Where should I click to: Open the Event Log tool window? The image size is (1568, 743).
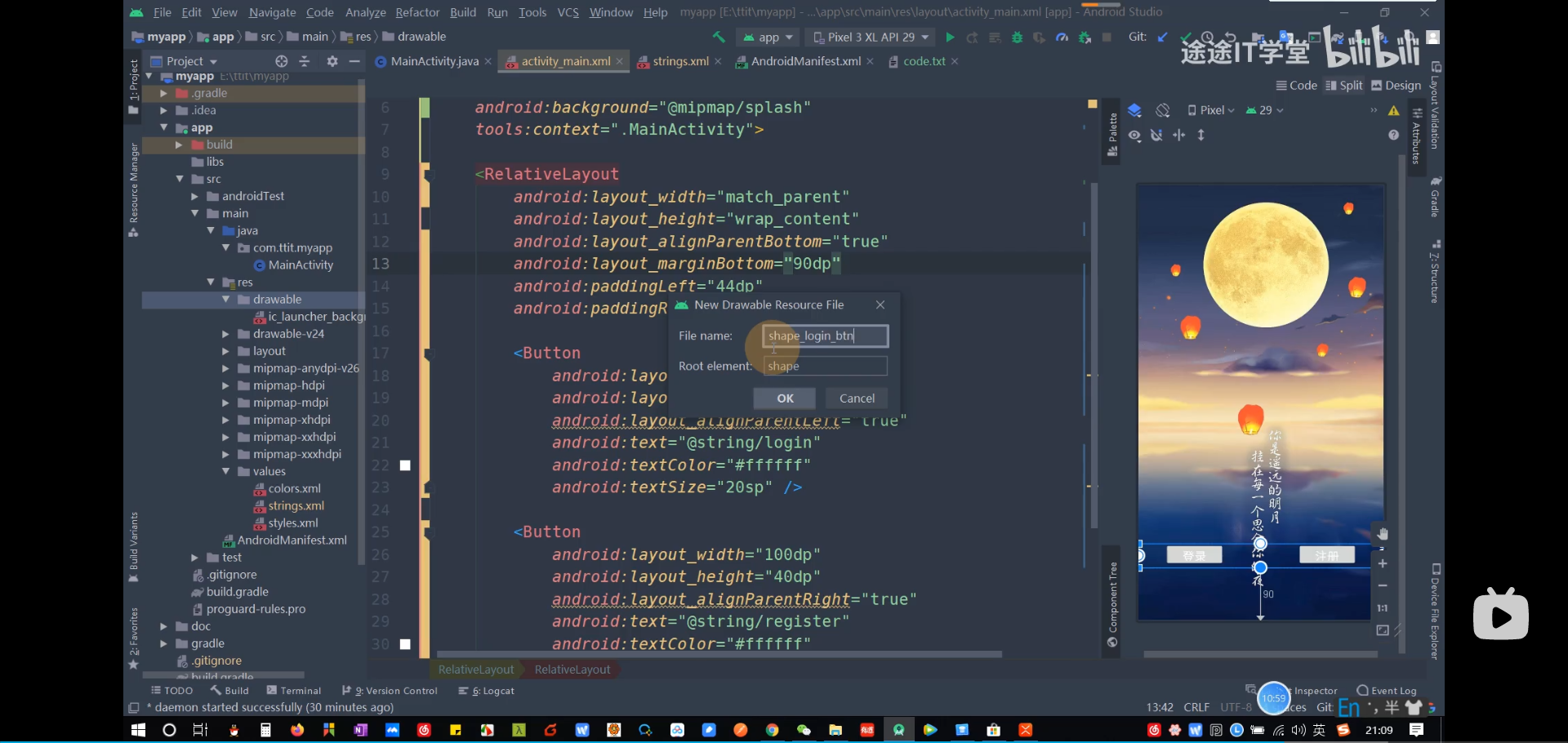(x=1387, y=691)
